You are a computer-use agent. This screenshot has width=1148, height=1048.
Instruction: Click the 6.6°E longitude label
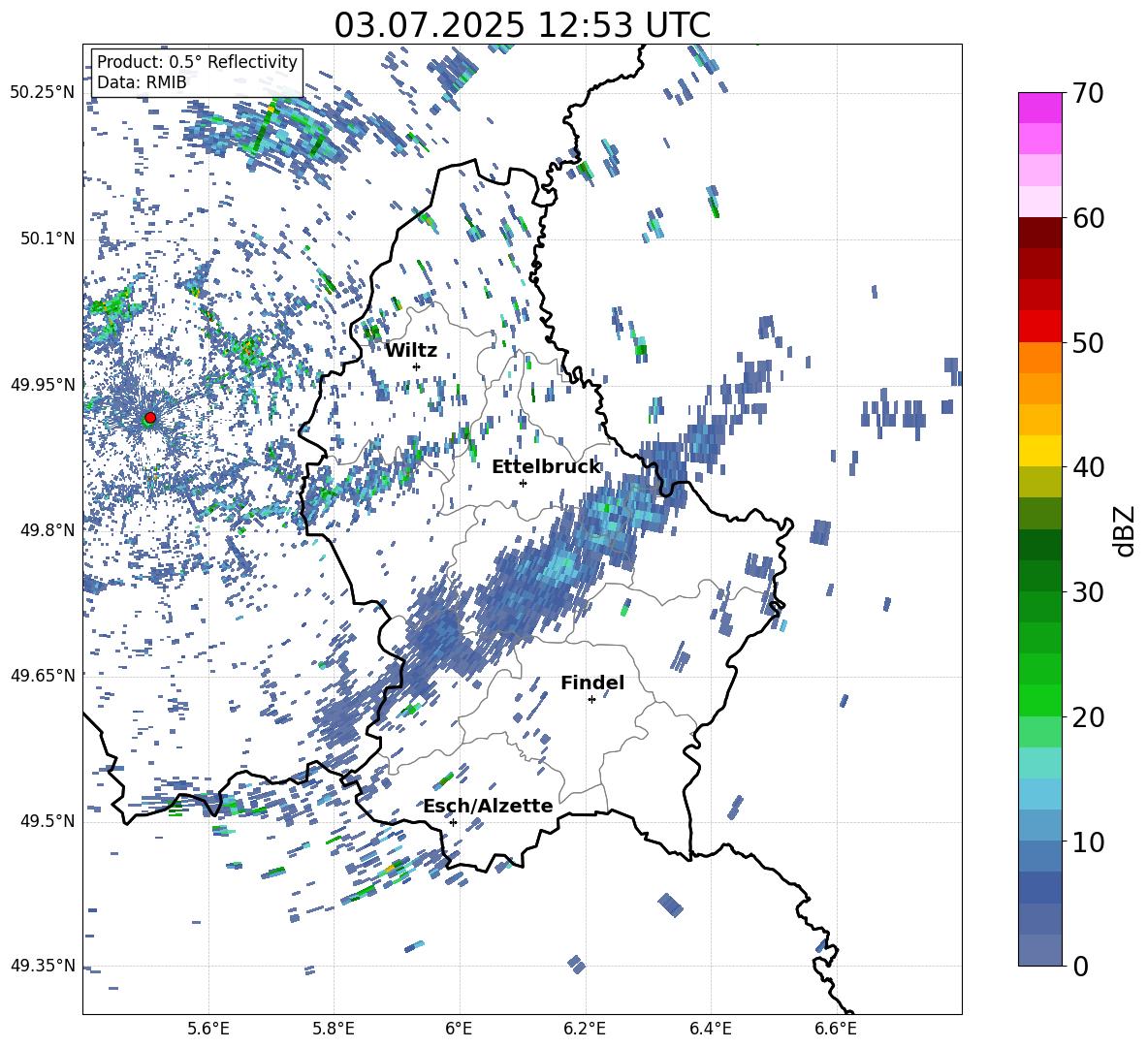[836, 1029]
